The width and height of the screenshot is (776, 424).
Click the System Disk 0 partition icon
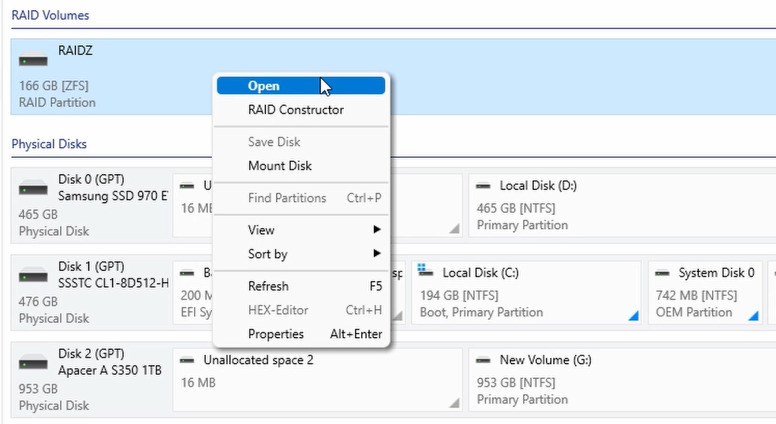(x=662, y=273)
